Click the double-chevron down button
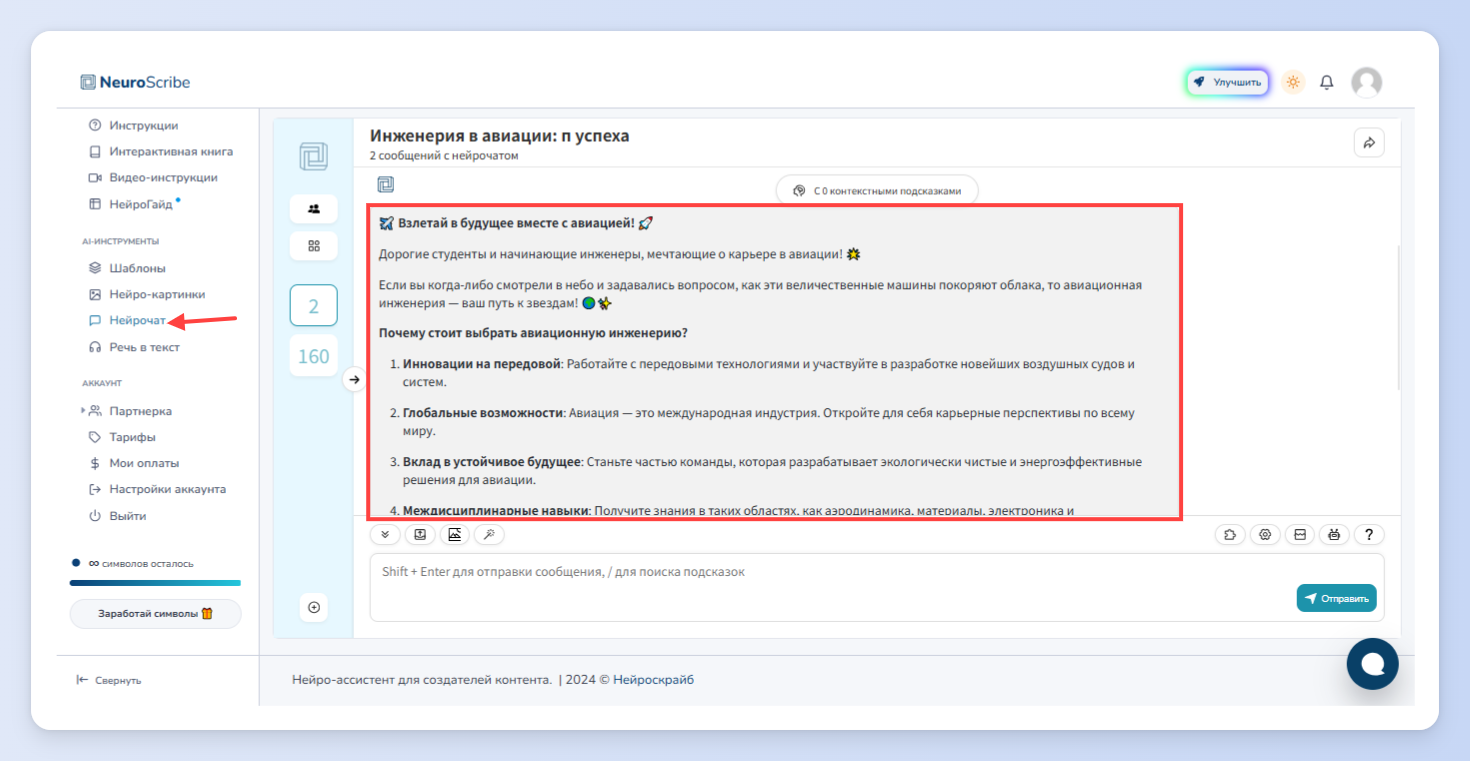 (385, 535)
